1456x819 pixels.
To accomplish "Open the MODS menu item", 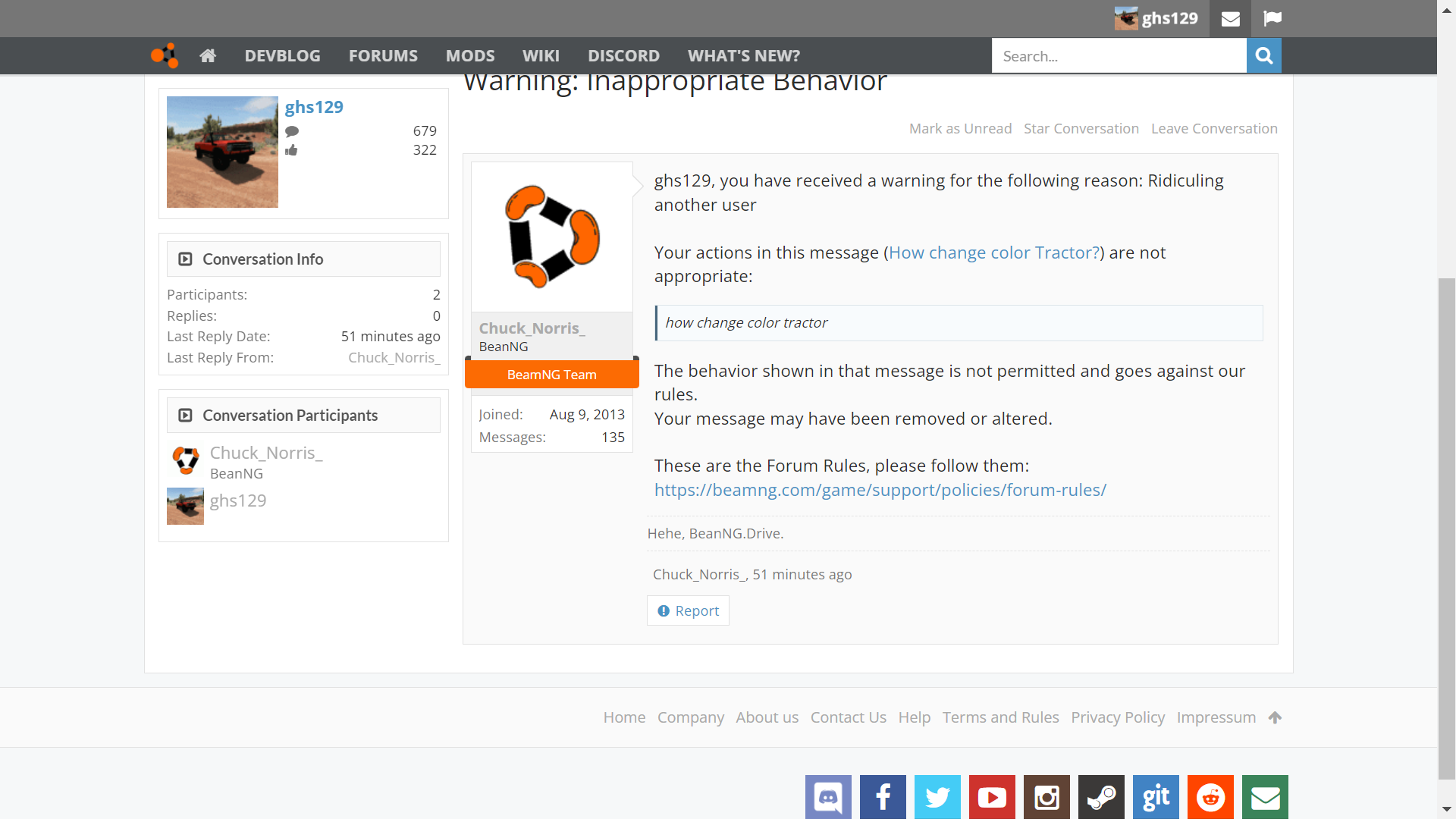I will [470, 55].
